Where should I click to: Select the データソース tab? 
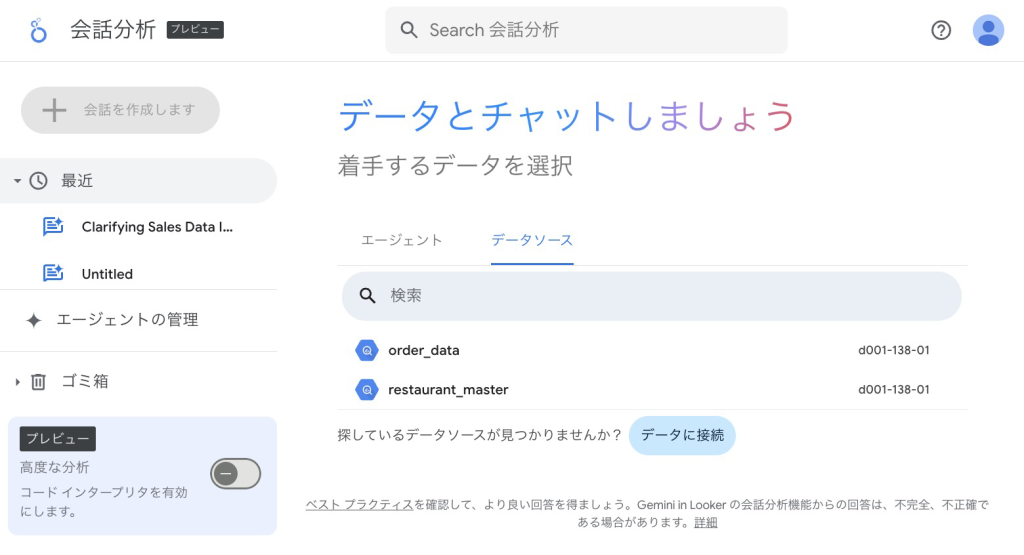(532, 240)
